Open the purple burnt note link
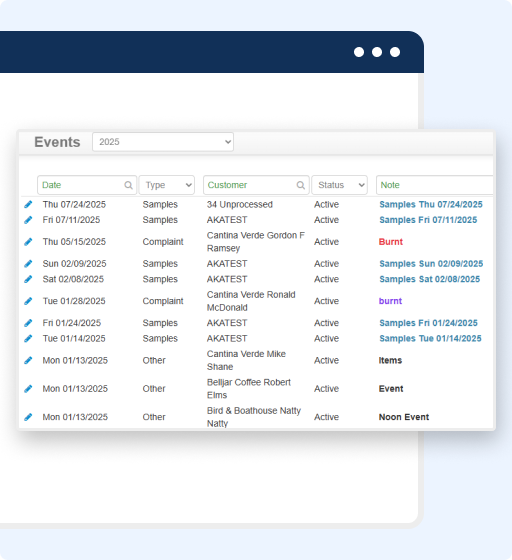Viewport: 512px width, 560px height. pos(390,301)
